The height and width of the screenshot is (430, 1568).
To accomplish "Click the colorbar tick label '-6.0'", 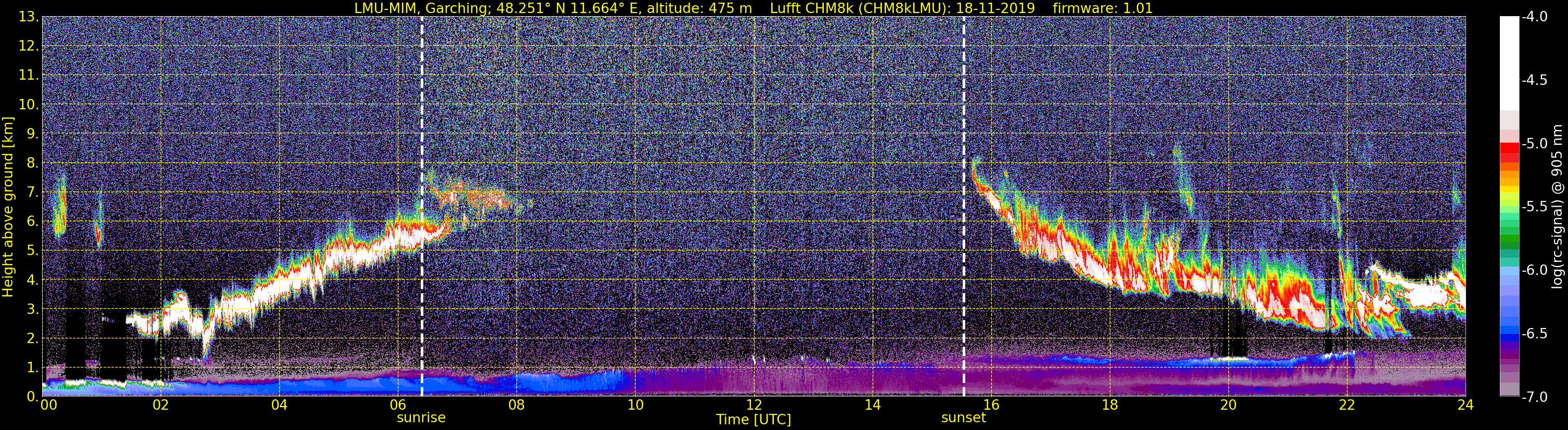I will tap(1534, 270).
